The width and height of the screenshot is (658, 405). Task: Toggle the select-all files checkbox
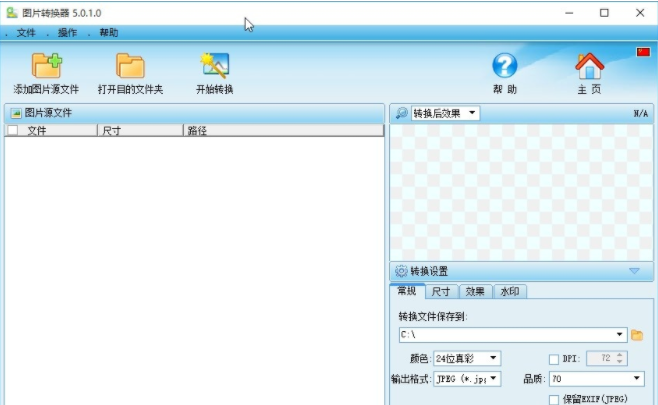(13, 130)
